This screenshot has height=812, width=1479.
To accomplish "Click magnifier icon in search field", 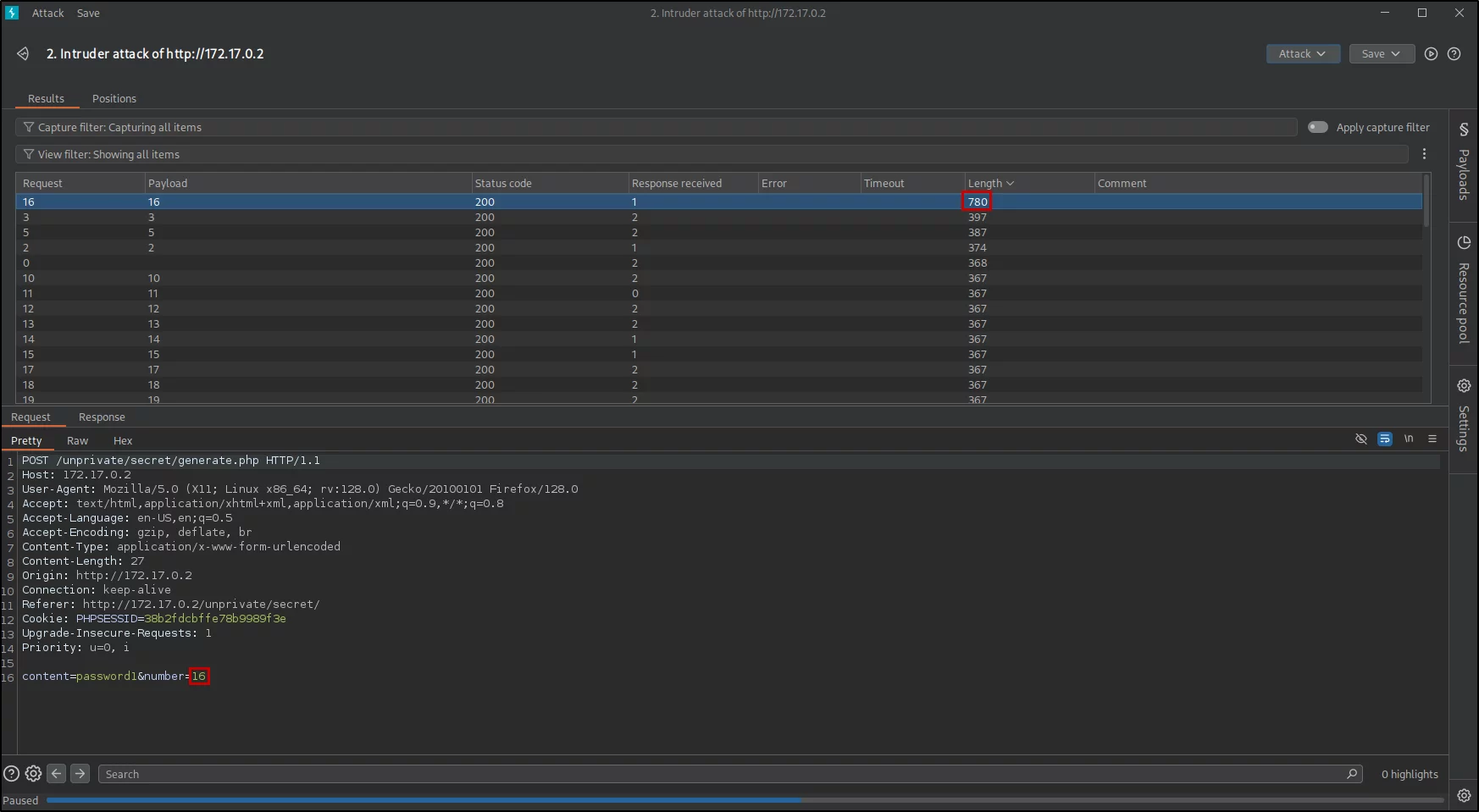I will click(1352, 773).
